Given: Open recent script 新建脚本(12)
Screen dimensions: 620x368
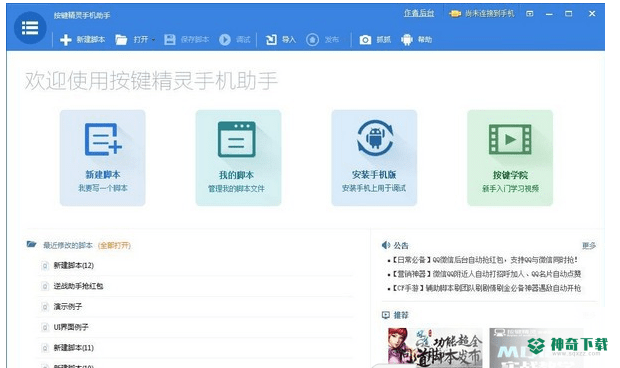Looking at the screenshot, I should pos(74,266).
